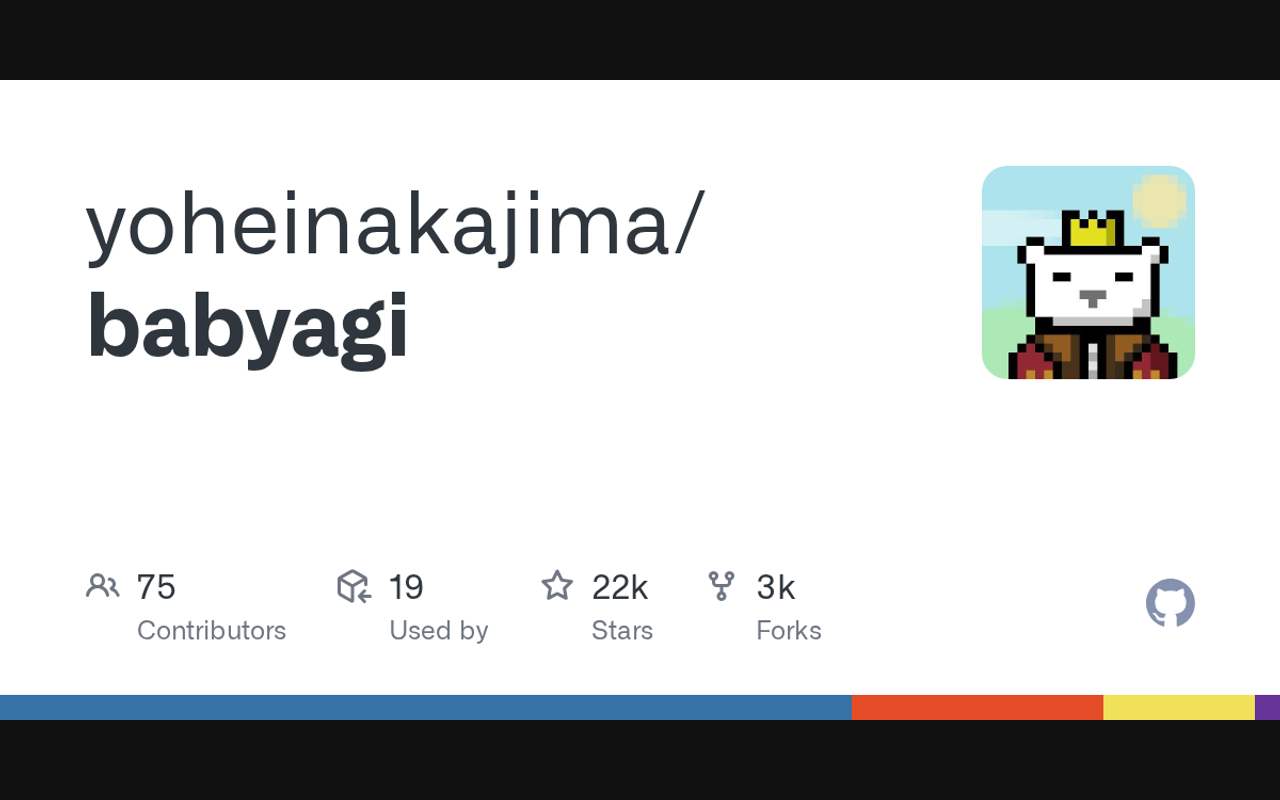Click the orange-red language bar segment
Viewport: 1280px width, 800px height.
click(977, 707)
